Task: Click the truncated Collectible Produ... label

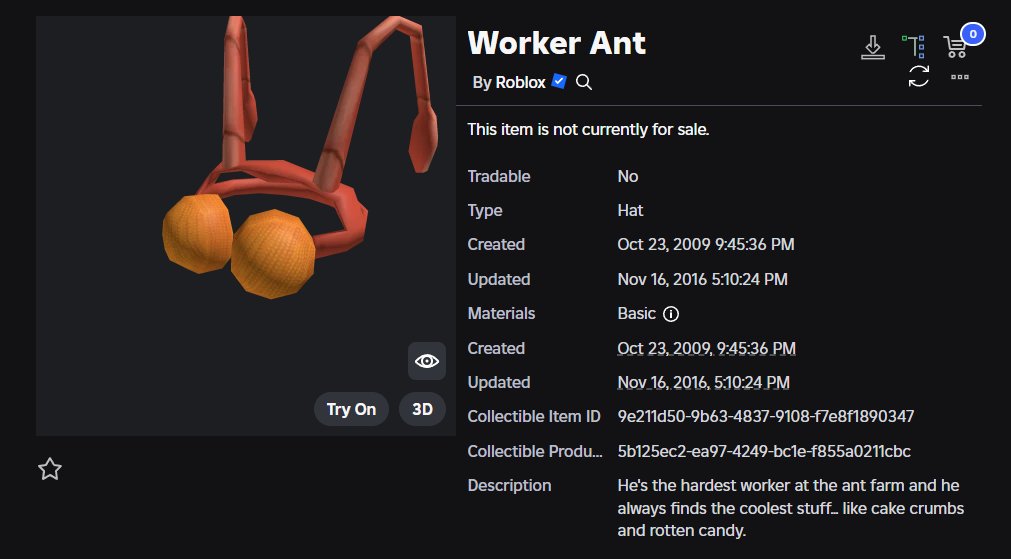Action: click(535, 451)
